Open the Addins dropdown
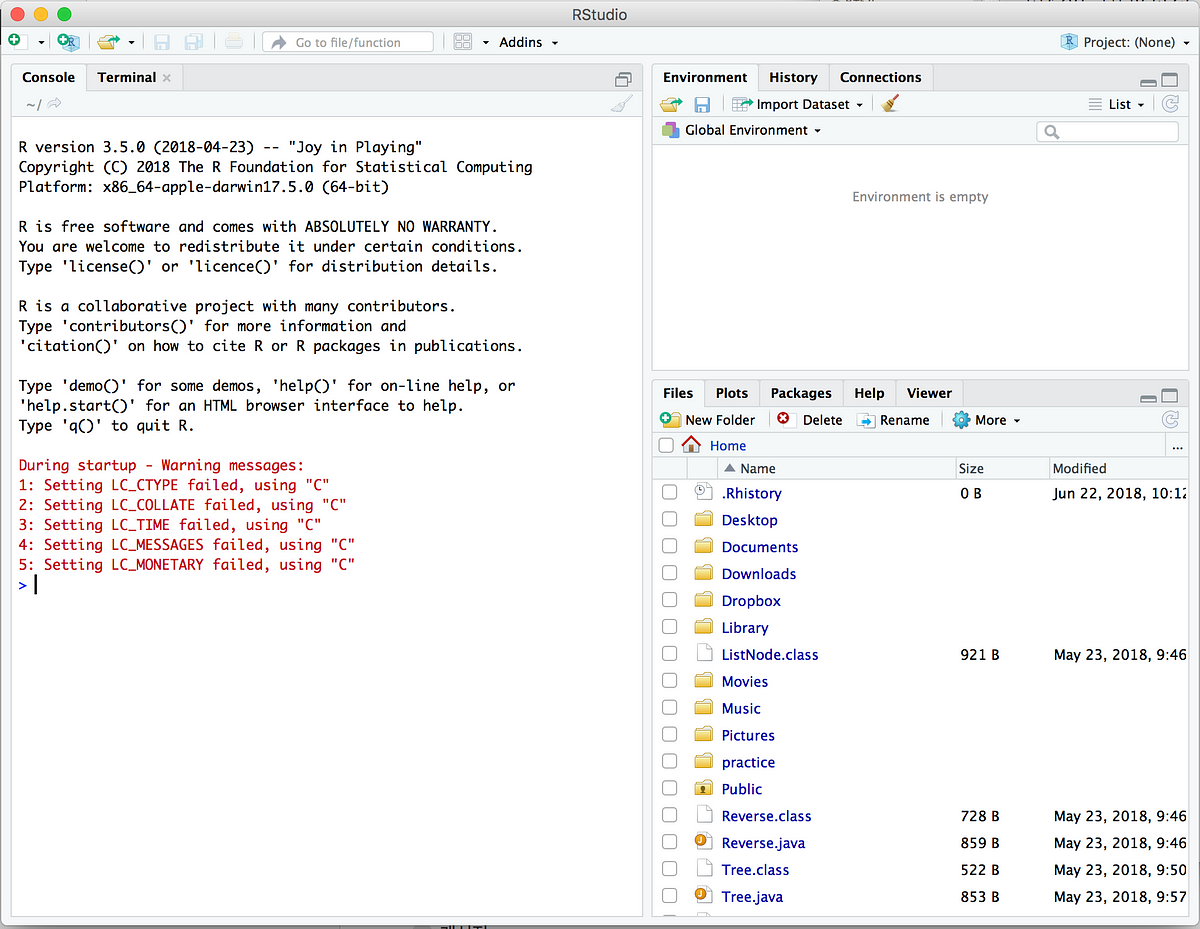The height and width of the screenshot is (929, 1200). click(528, 42)
